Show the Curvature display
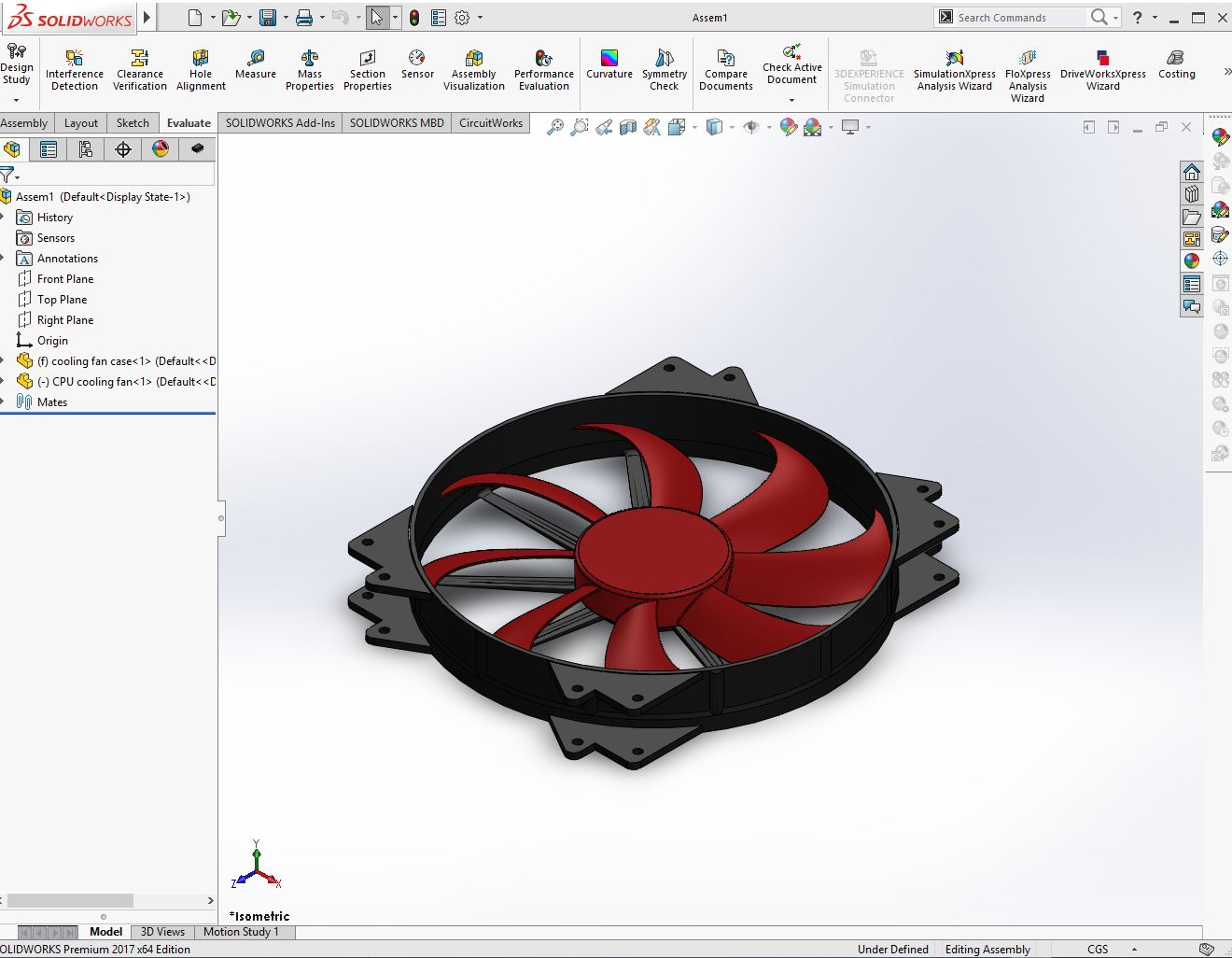The width and height of the screenshot is (1232, 958). (609, 65)
